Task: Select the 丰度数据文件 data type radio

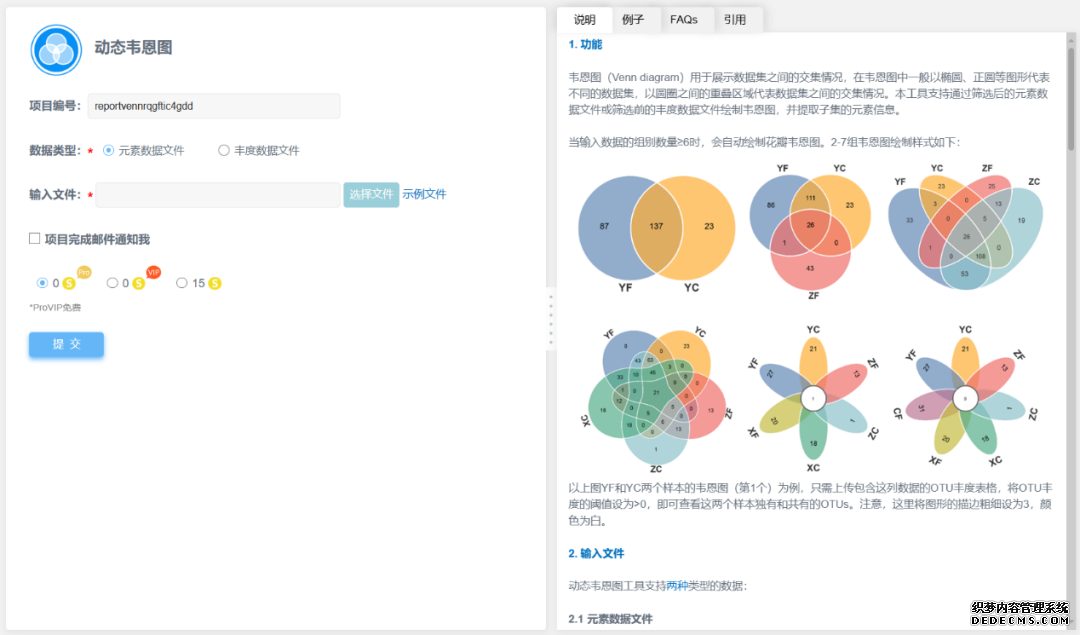Action: pos(224,151)
